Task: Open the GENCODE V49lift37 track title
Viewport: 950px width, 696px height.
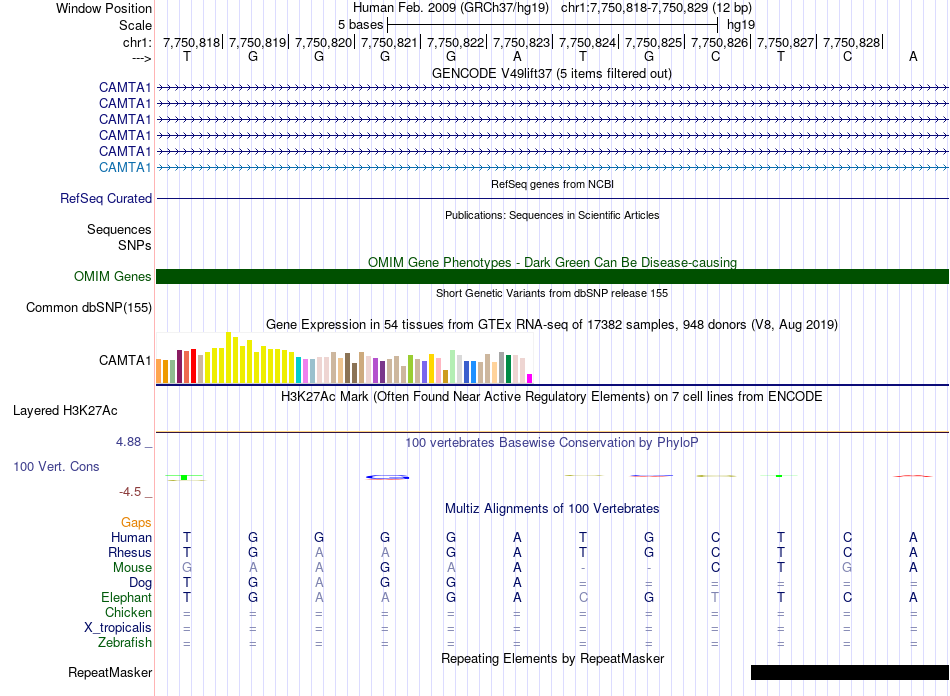Action: [552, 73]
